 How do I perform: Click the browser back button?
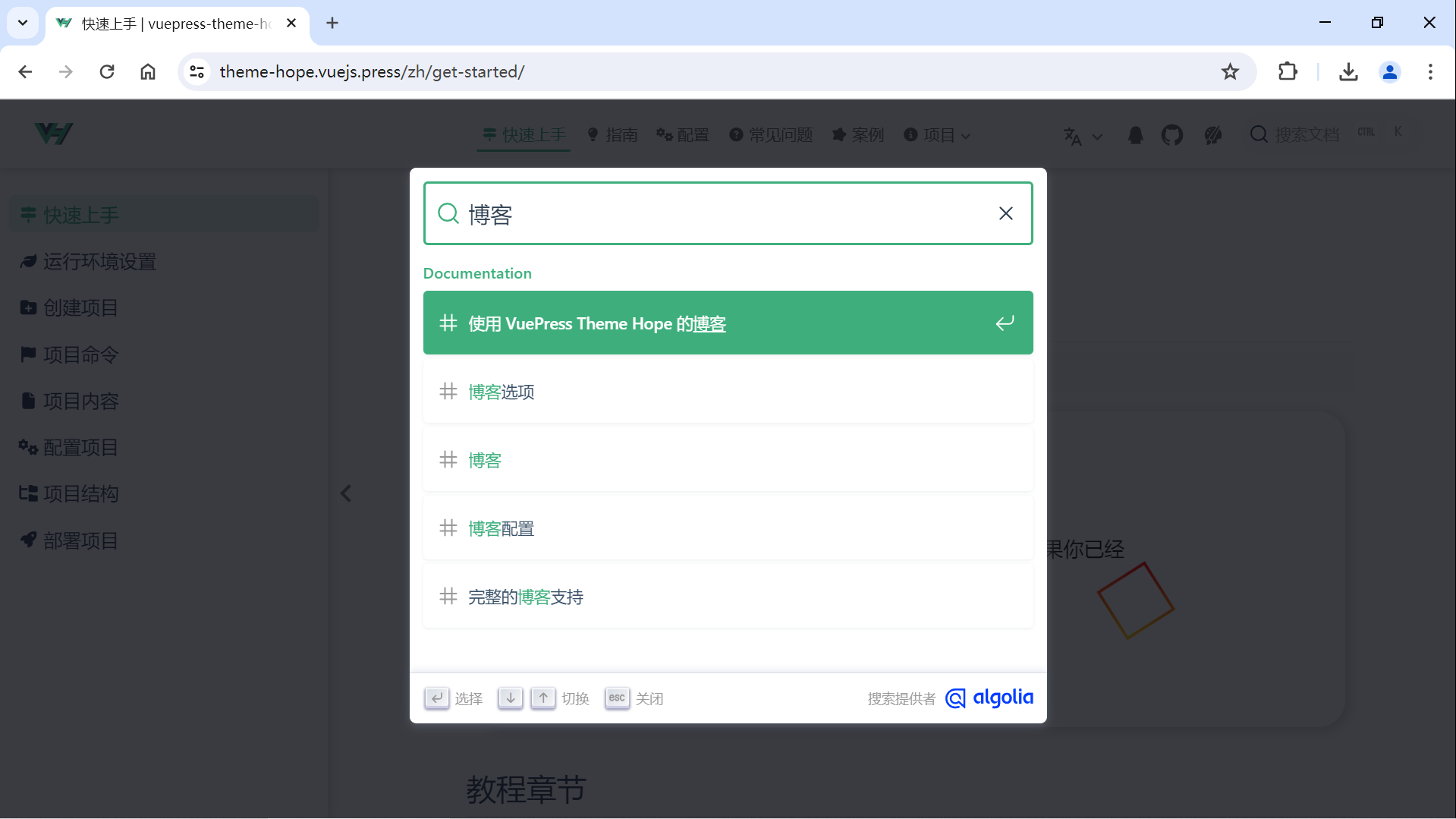(x=25, y=71)
